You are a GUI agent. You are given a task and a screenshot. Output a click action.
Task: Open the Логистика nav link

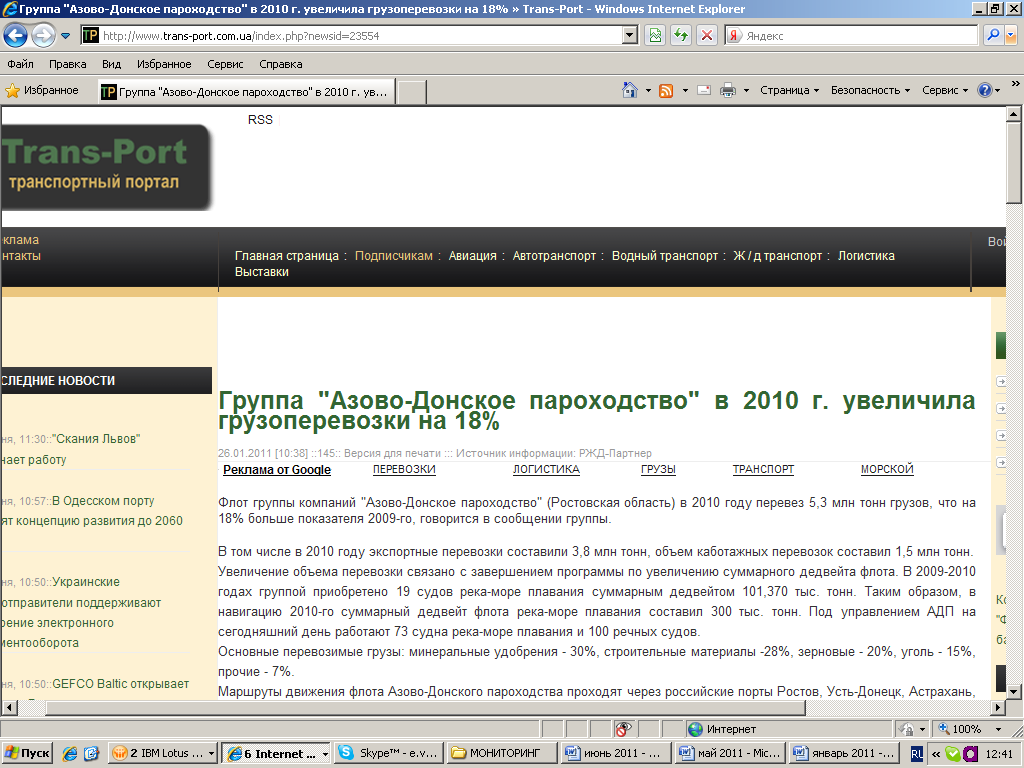pyautogui.click(x=866, y=256)
